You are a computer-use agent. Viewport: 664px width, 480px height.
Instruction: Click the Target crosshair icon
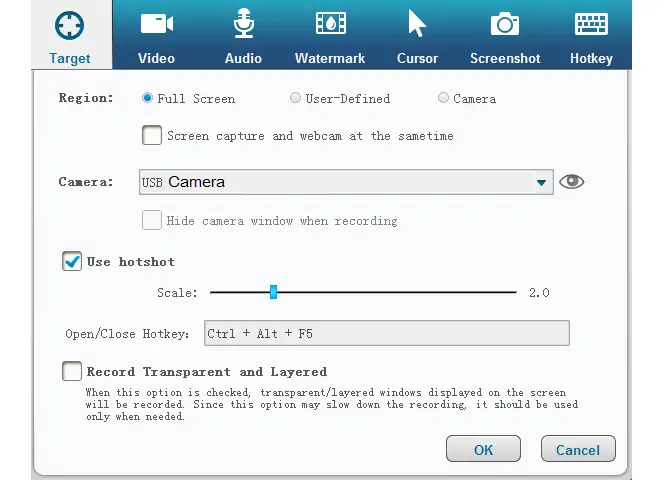[x=69, y=25]
